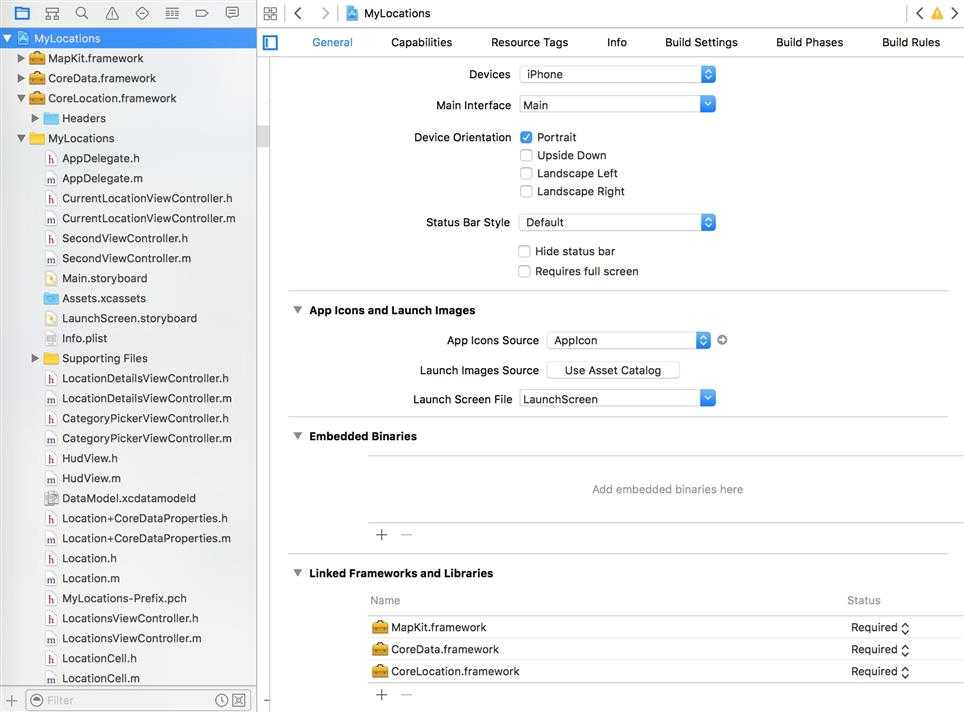Check Hide status bar

[524, 251]
